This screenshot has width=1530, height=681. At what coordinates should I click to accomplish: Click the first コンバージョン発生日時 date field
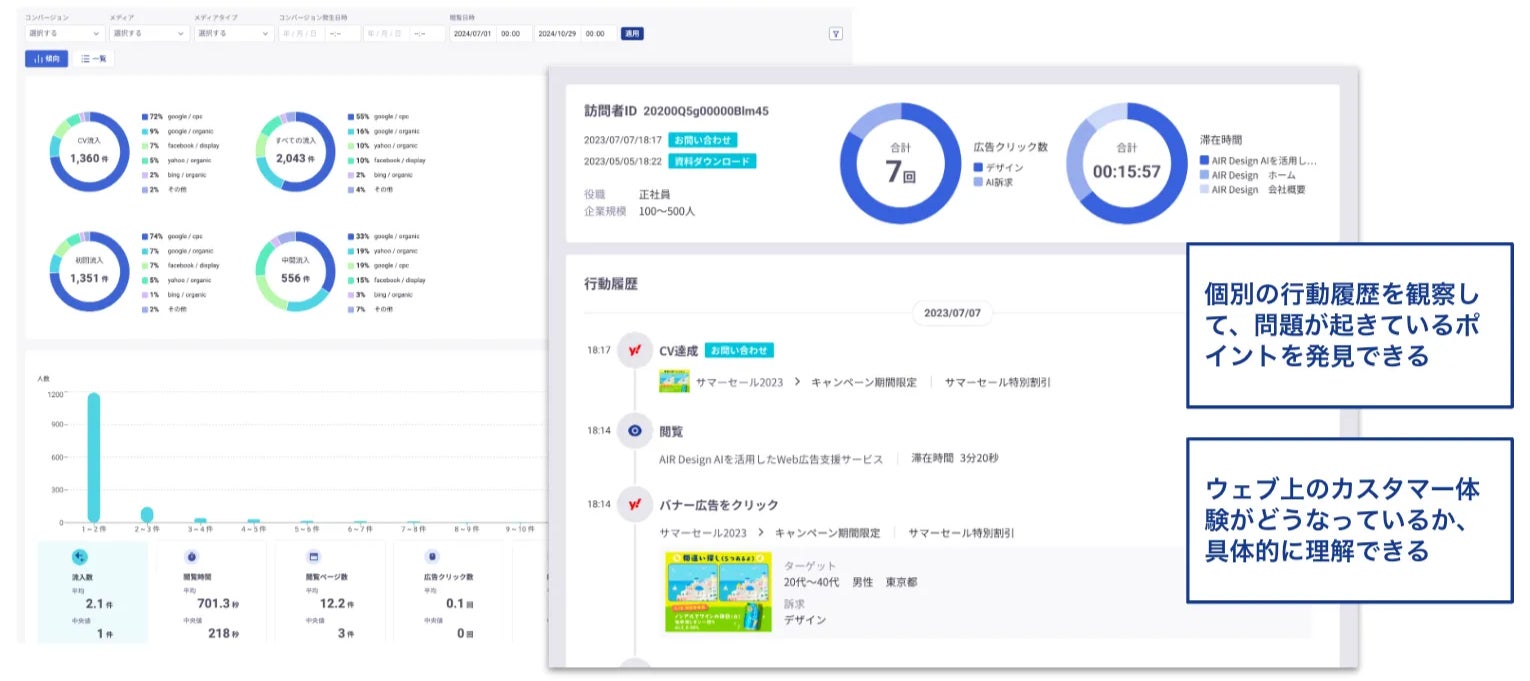pos(301,33)
